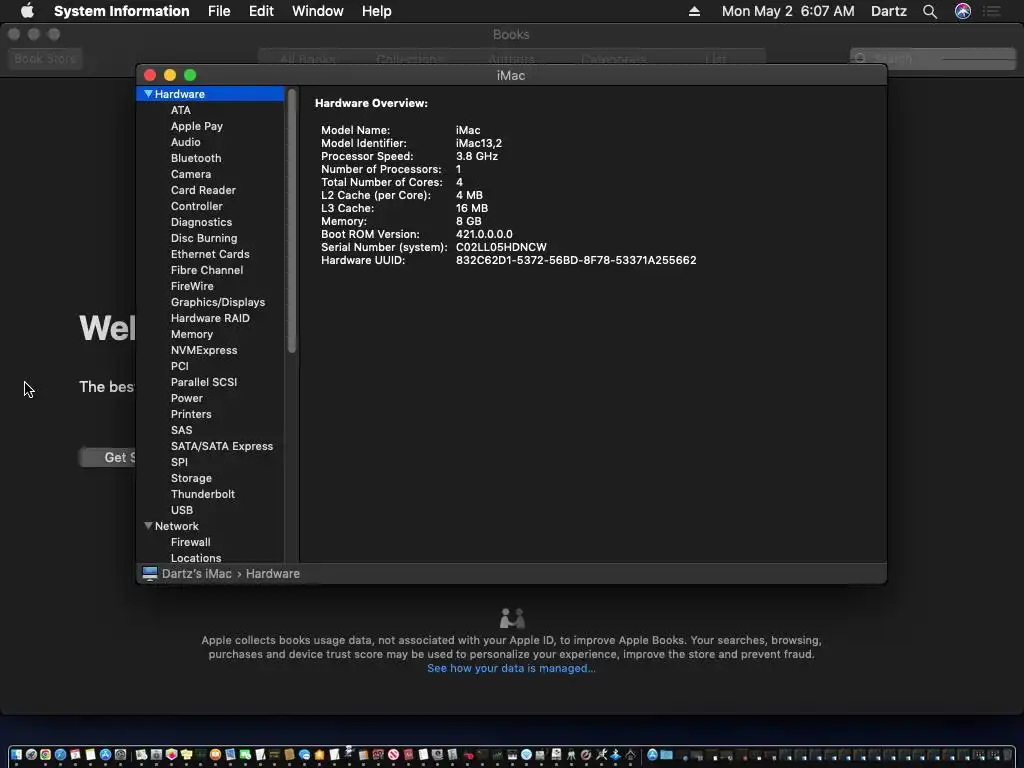This screenshot has height=768, width=1024.
Task: Click the serial number C02LL05HDNCW
Action: click(x=501, y=247)
